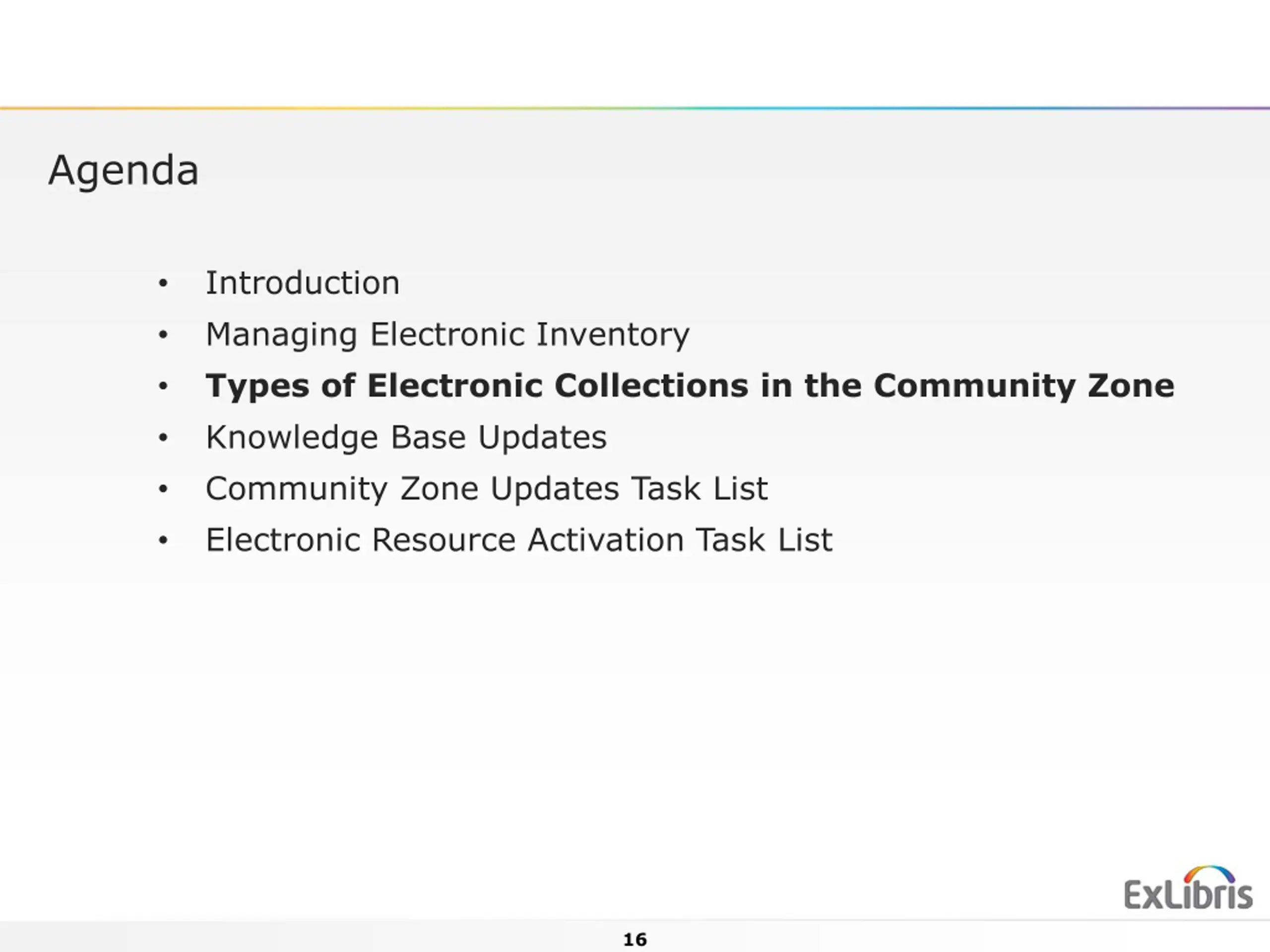Viewport: 1270px width, 952px height.
Task: Click the Agenda slide title
Action: pyautogui.click(x=124, y=171)
